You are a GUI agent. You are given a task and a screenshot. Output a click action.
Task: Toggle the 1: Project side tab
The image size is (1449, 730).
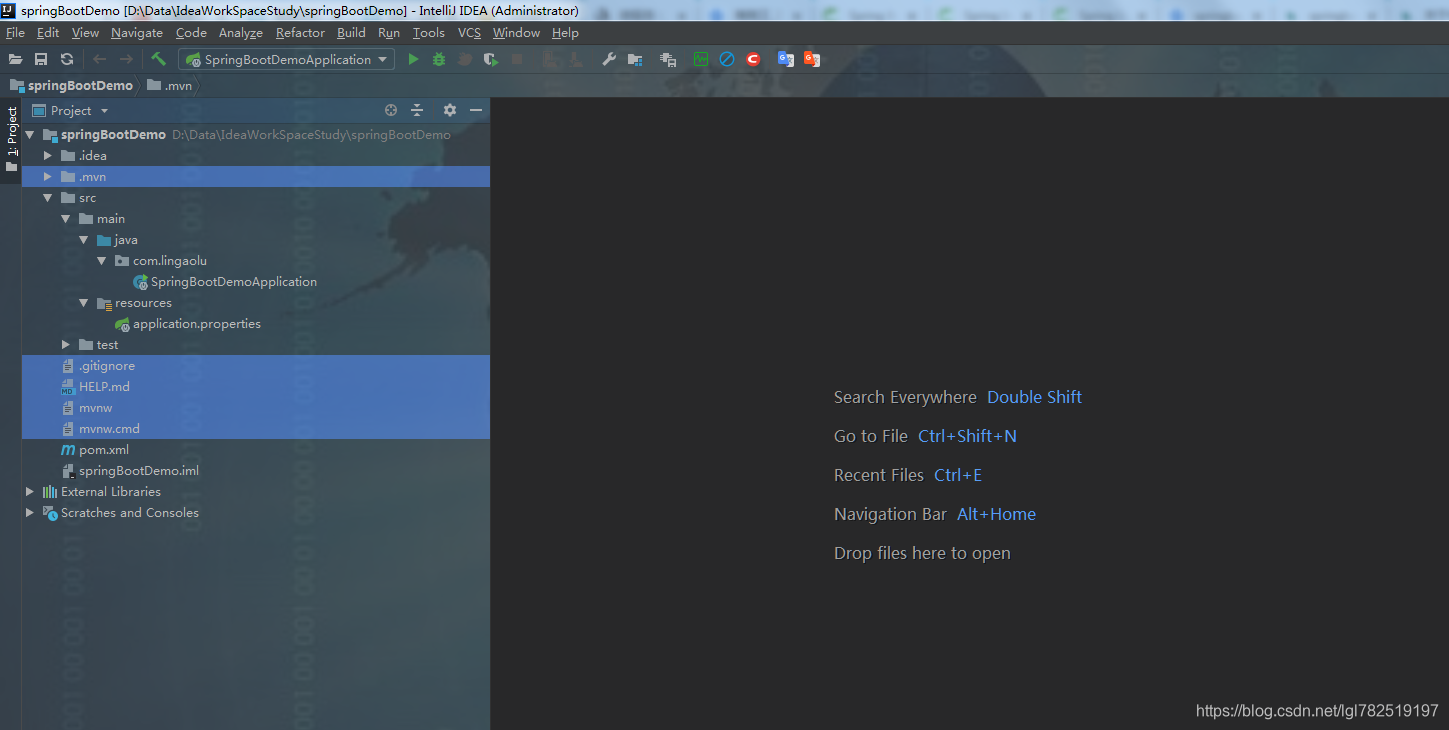click(x=11, y=140)
